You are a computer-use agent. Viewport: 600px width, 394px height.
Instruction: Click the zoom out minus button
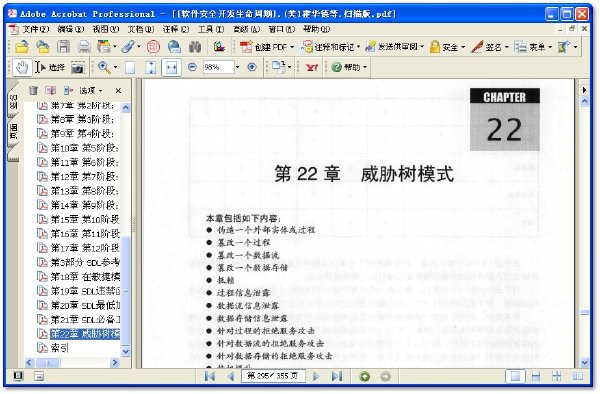(x=192, y=67)
